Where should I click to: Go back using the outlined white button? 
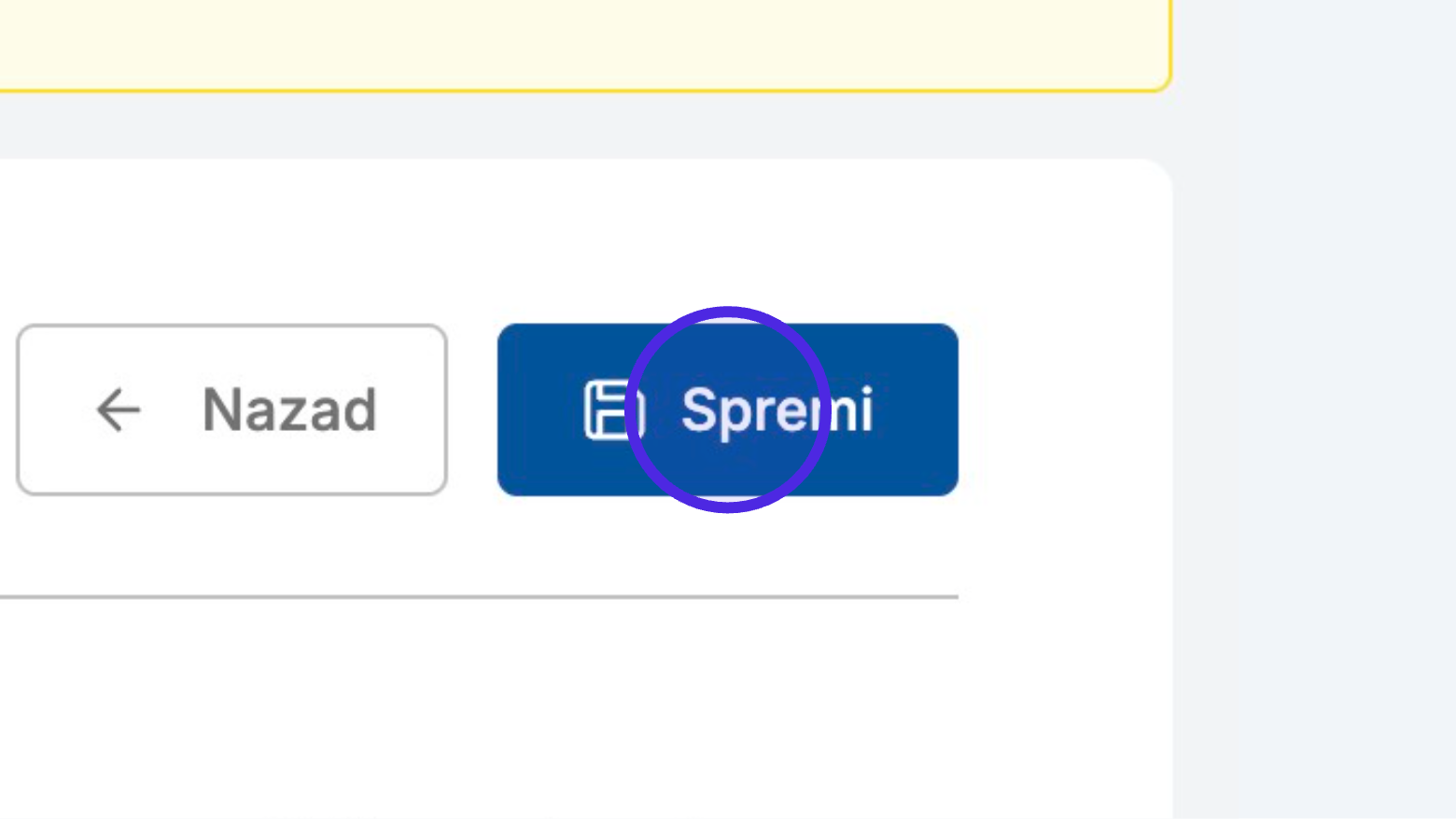[x=231, y=409]
